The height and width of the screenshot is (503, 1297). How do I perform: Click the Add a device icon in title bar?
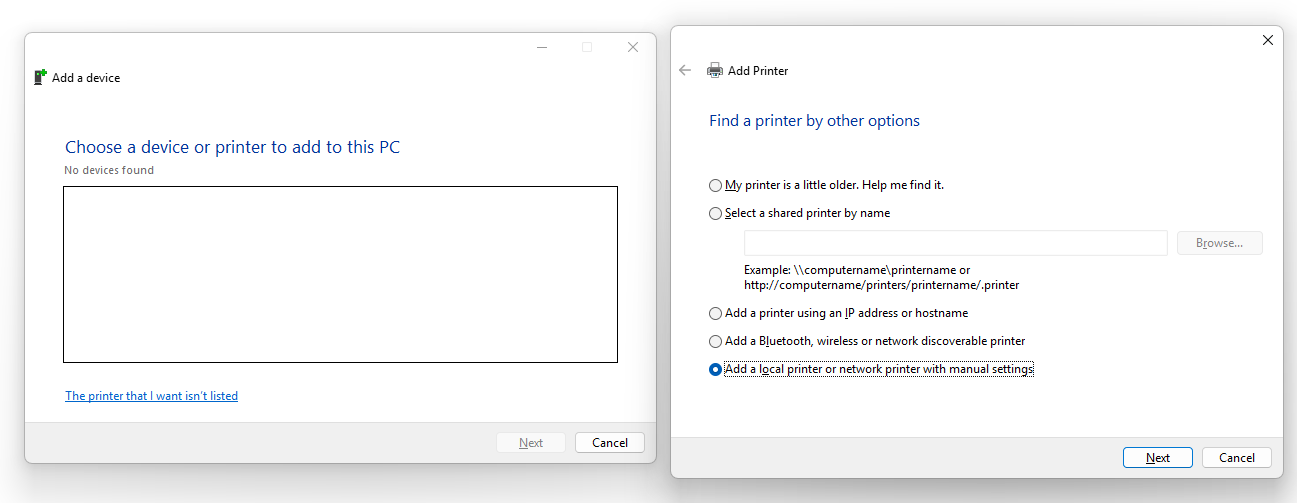coord(40,77)
